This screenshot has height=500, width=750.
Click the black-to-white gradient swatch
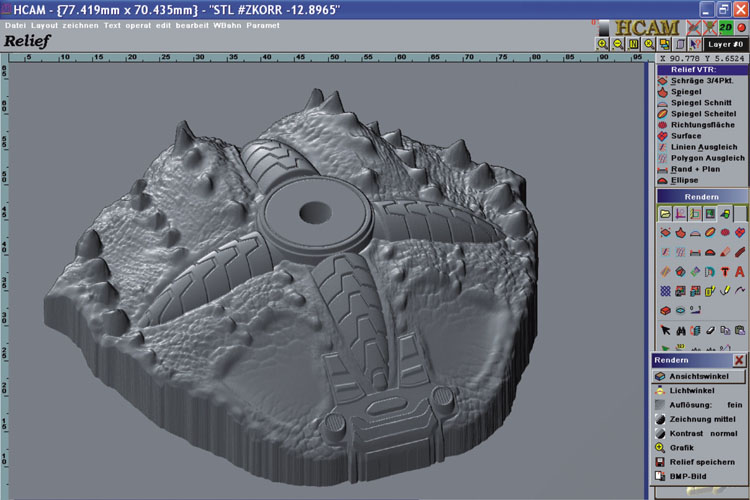click(604, 28)
